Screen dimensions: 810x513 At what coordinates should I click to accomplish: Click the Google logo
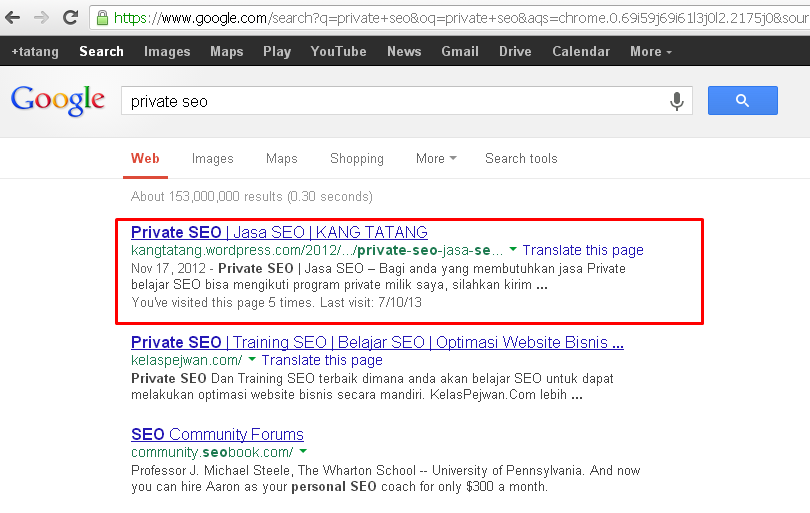[58, 100]
